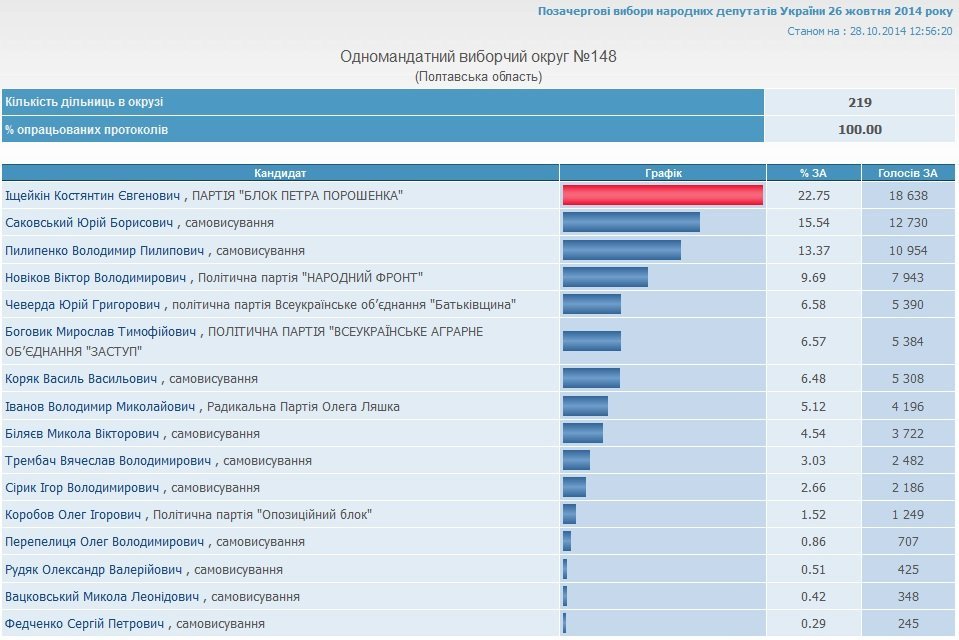Click the "Графік" column header
The image size is (959, 640).
point(662,171)
